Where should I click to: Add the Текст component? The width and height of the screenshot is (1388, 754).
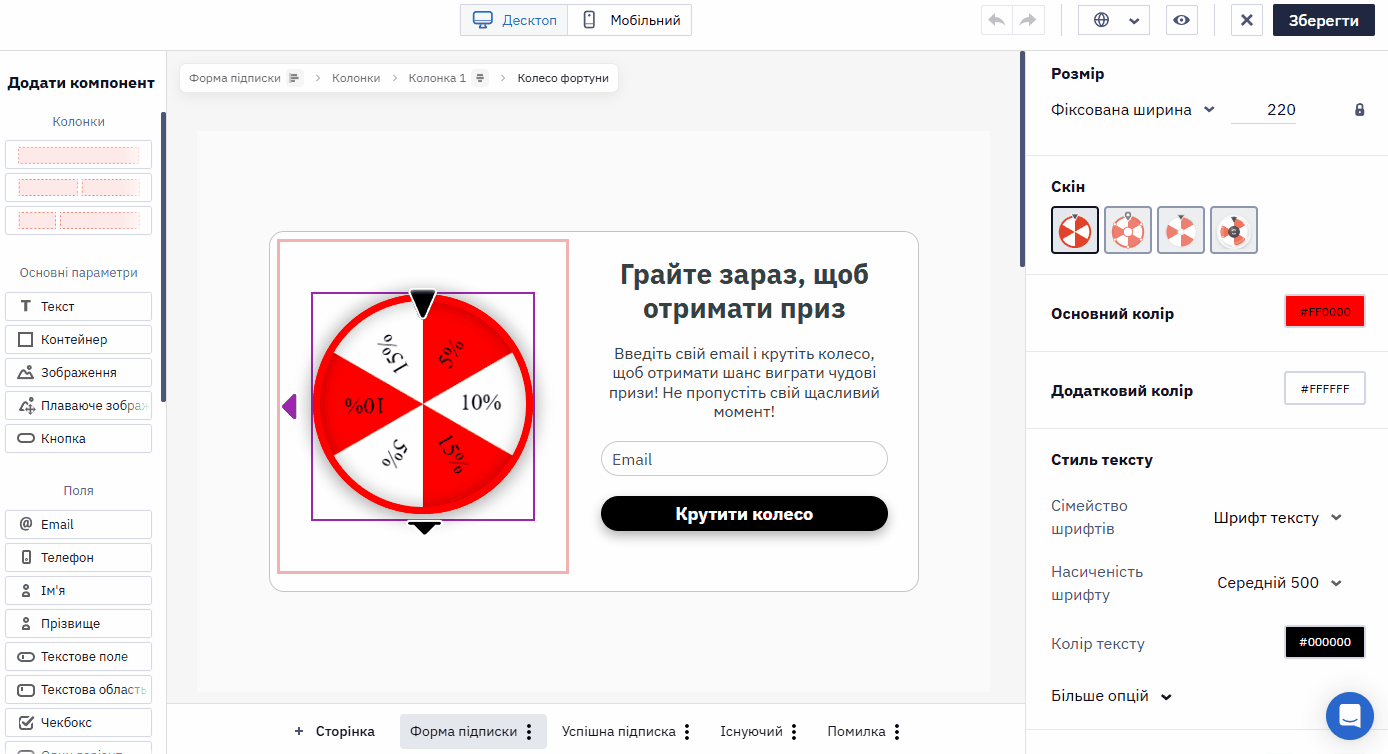[x=79, y=306]
